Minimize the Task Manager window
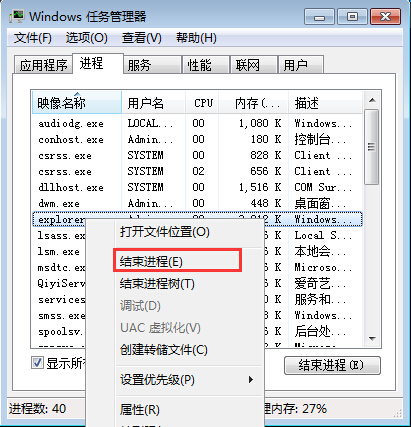Screen dimensions: 411x427 point(319,17)
